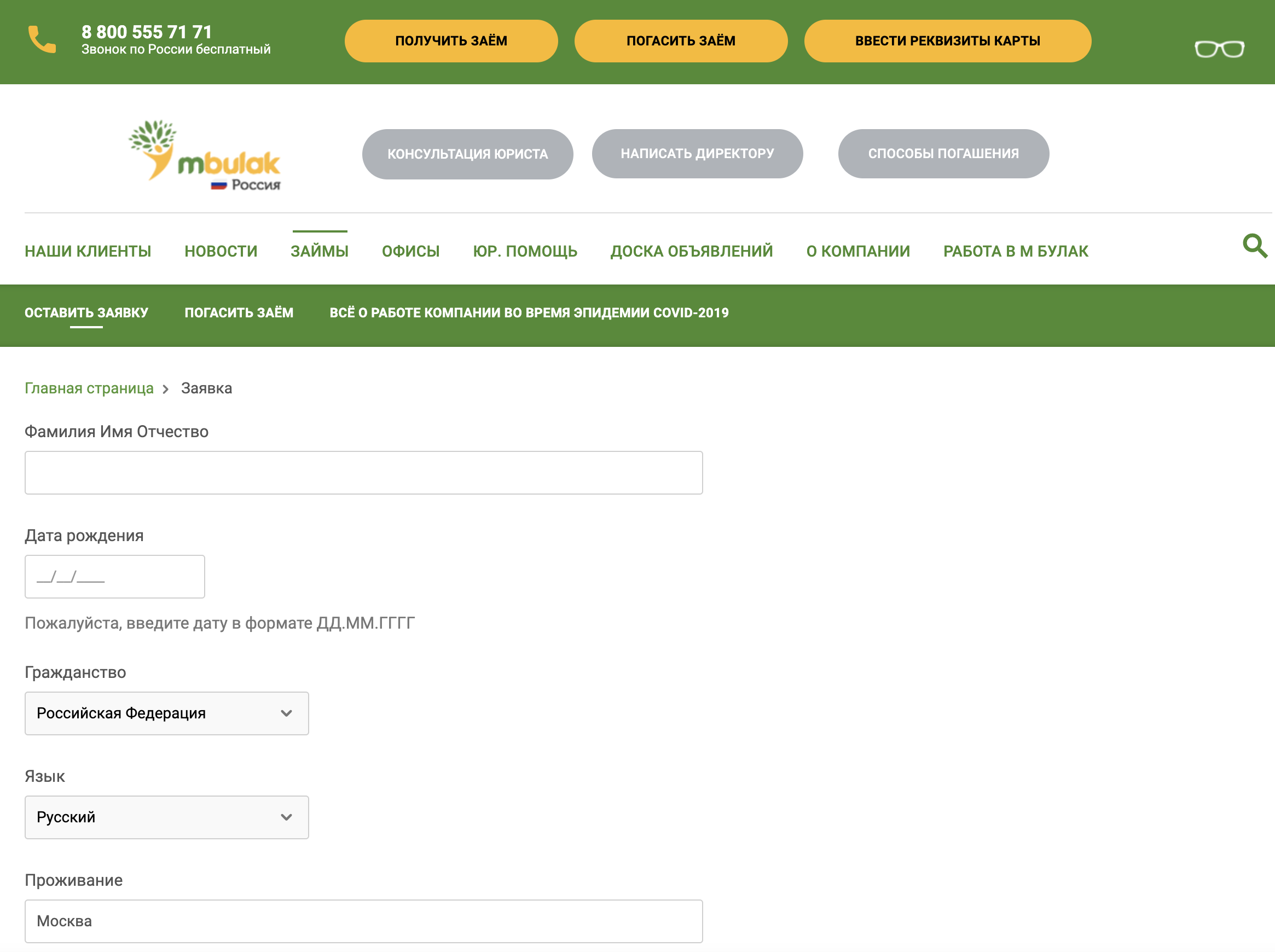Click the mbulak Россия logo
This screenshot has height=952, width=1275.
click(205, 156)
